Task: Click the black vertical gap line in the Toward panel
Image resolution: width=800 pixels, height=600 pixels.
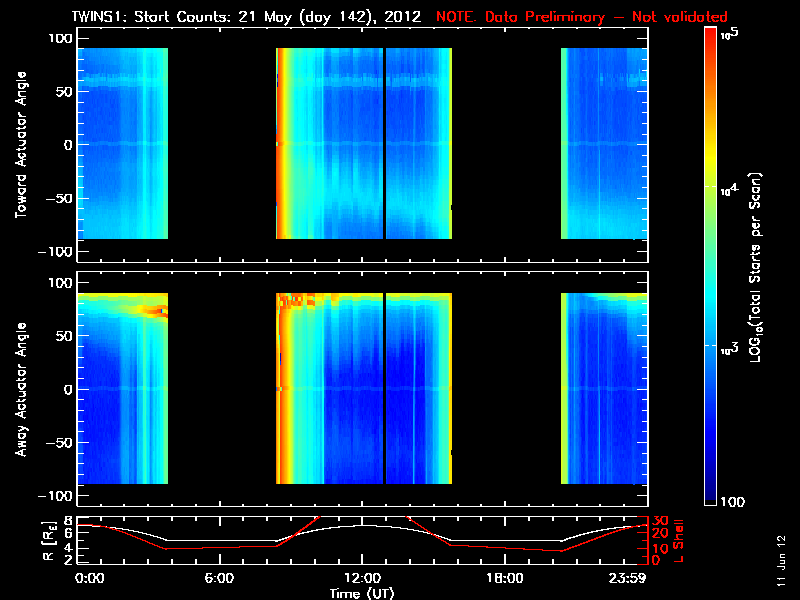Action: pyautogui.click(x=384, y=143)
